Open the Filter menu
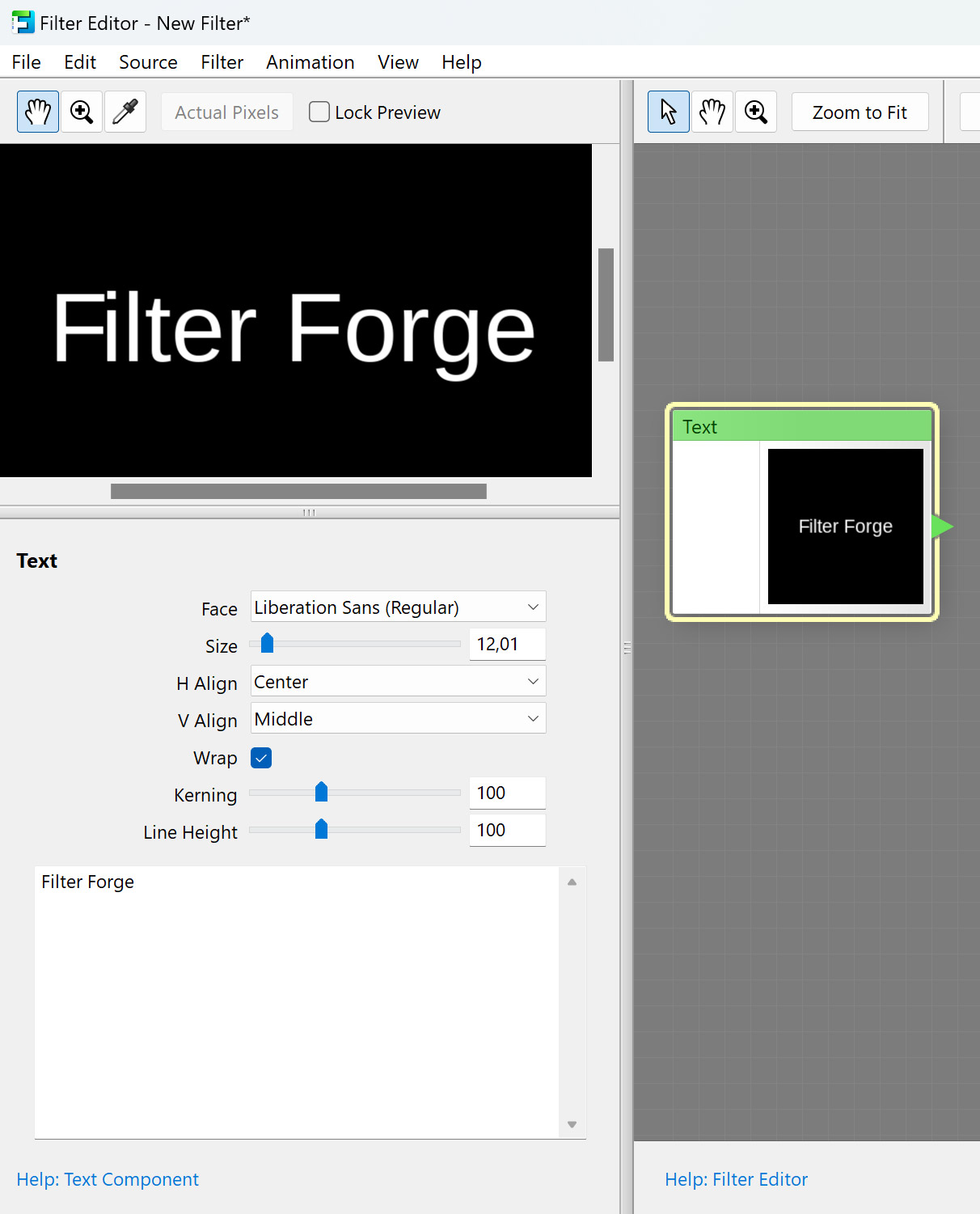 point(222,62)
